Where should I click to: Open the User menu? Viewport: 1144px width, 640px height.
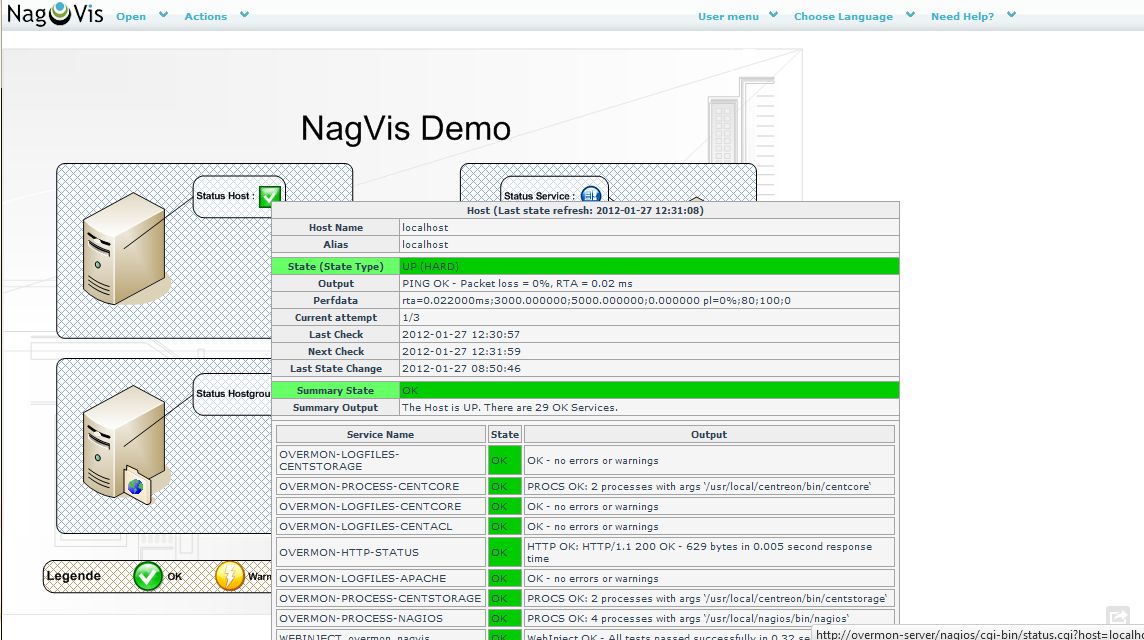pos(728,16)
